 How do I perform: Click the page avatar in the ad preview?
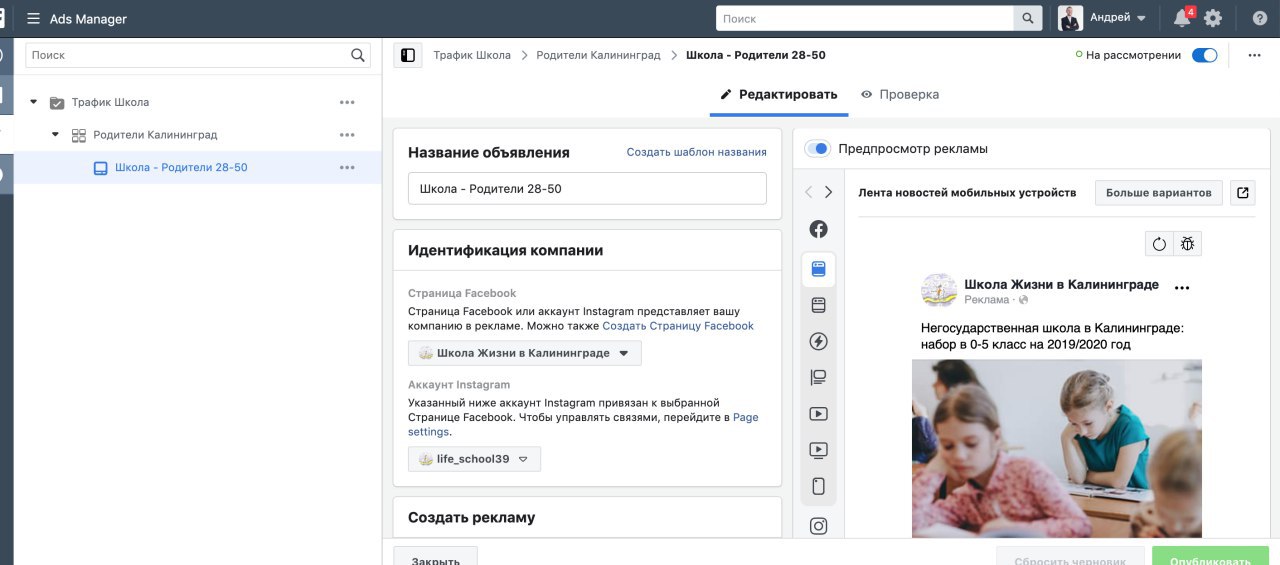click(938, 290)
